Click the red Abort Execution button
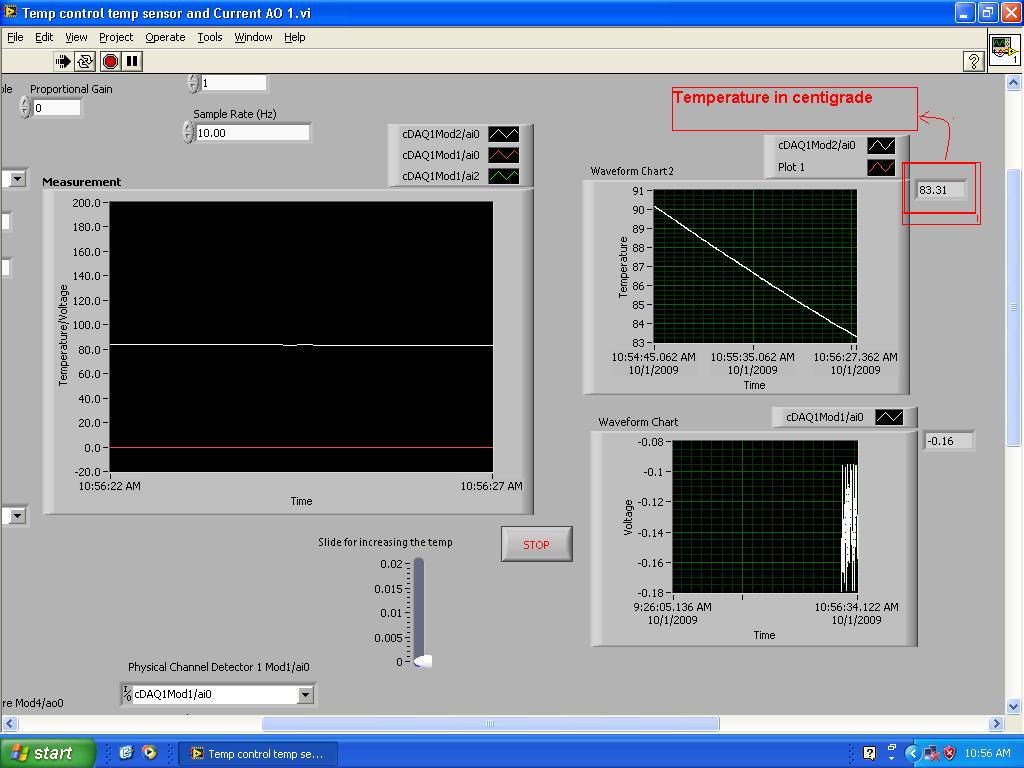The width and height of the screenshot is (1024, 768). 110,61
